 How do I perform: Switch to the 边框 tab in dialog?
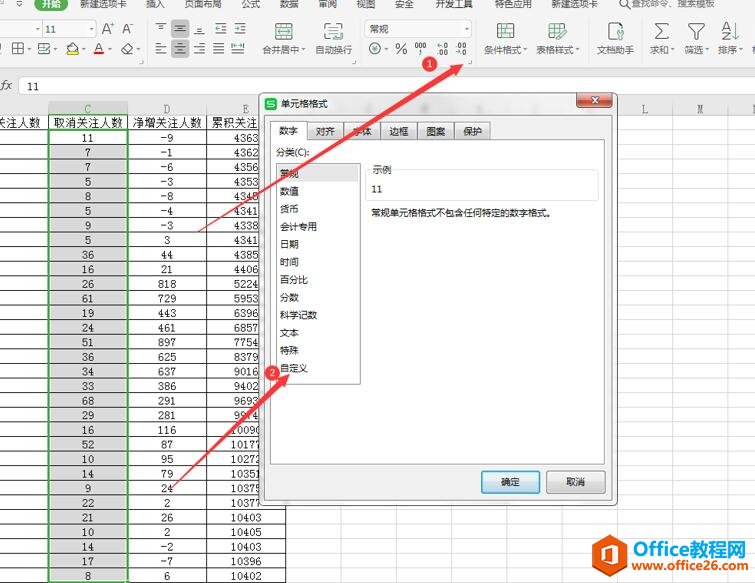click(x=398, y=131)
